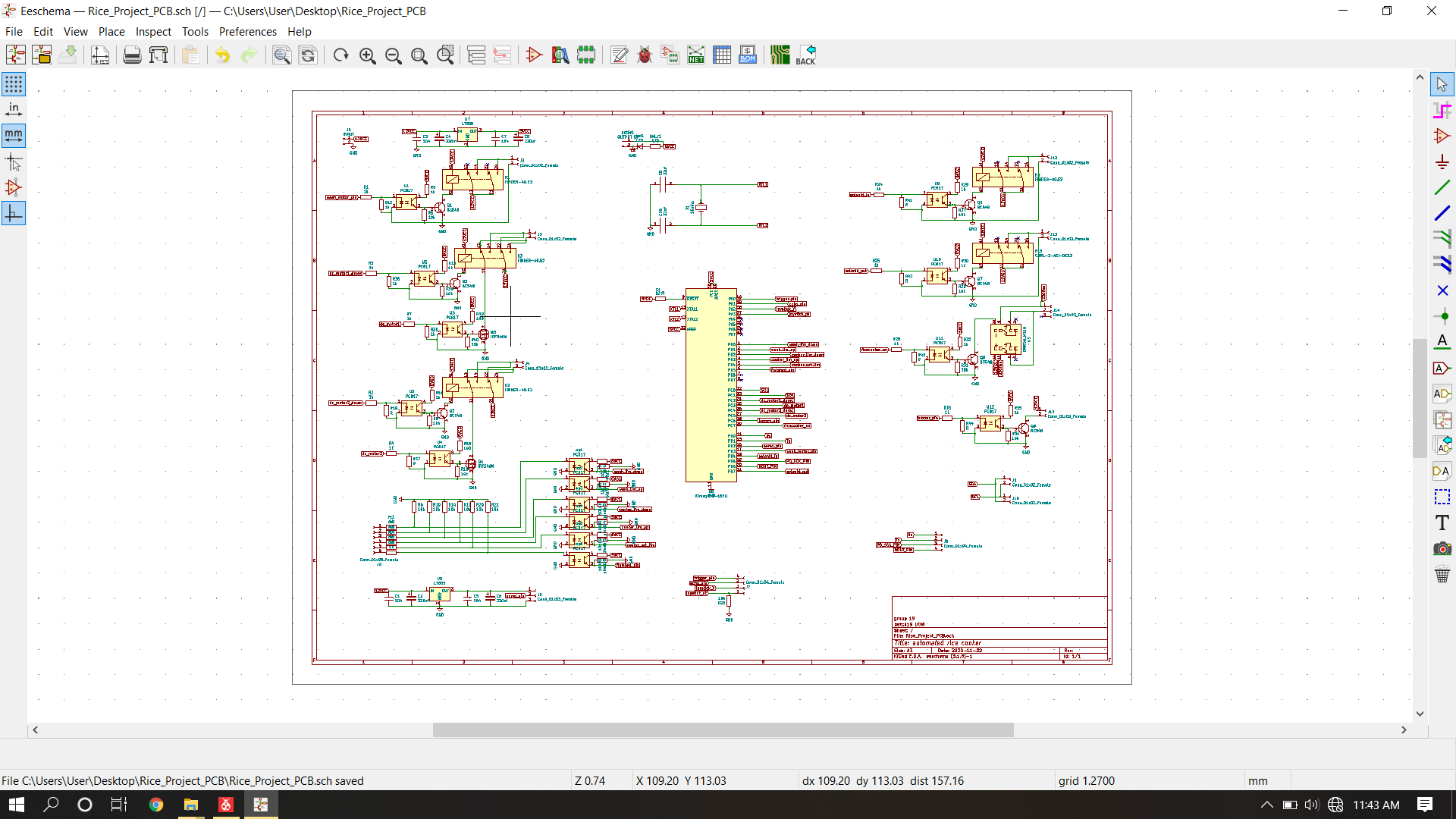Zoom to fit the schematic page
Viewport: 1456px width, 819px height.
(419, 55)
